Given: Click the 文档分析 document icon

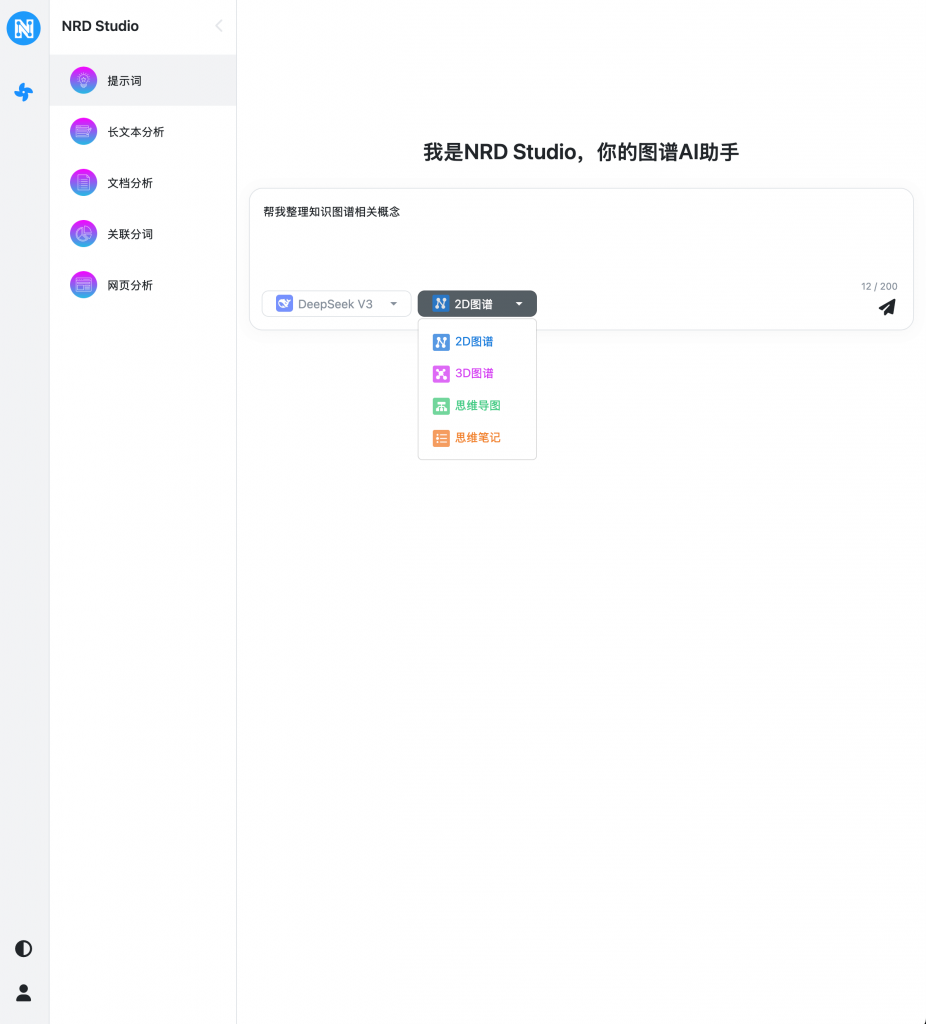Looking at the screenshot, I should (84, 183).
